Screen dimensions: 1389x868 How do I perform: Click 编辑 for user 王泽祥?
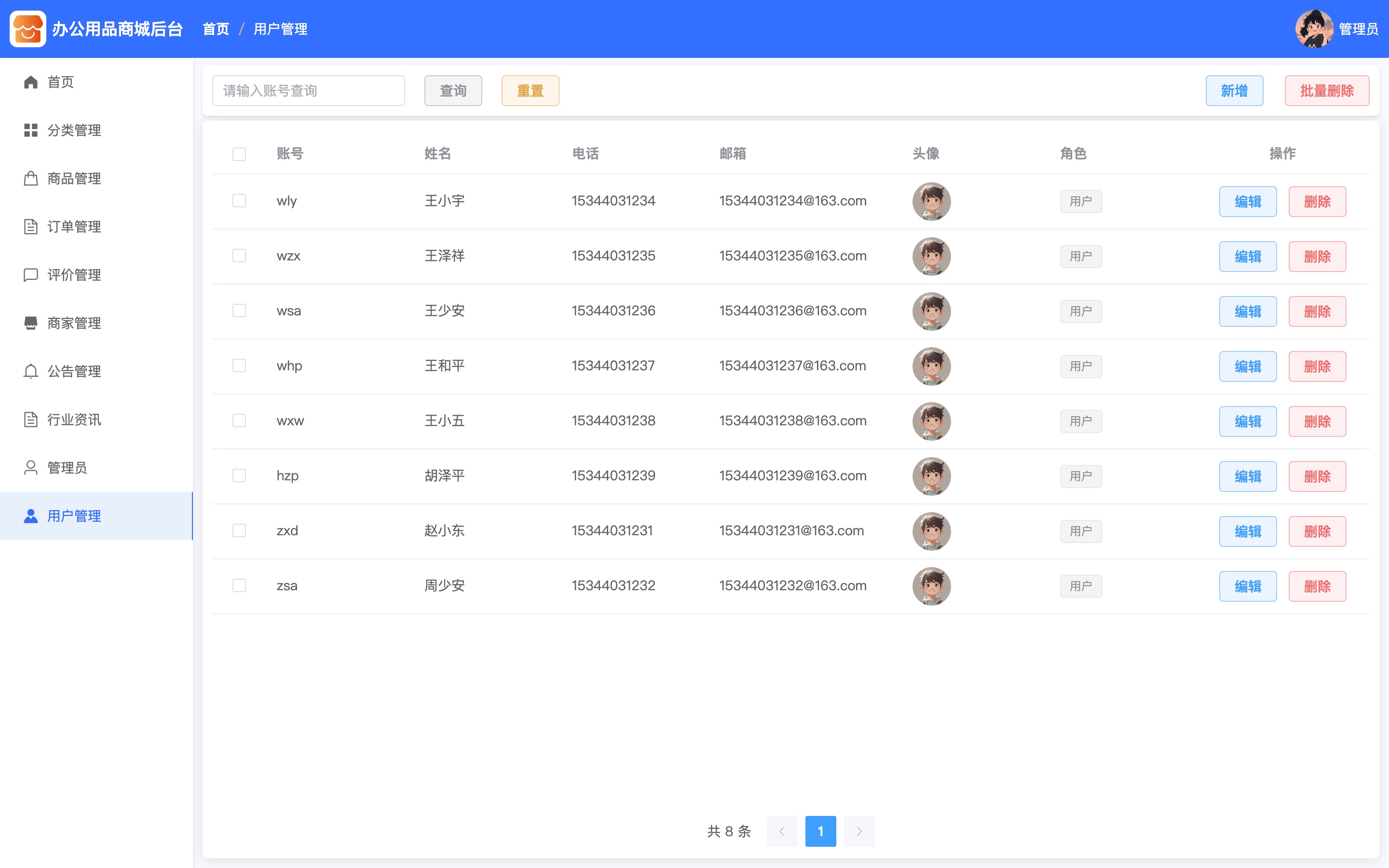[x=1248, y=257]
